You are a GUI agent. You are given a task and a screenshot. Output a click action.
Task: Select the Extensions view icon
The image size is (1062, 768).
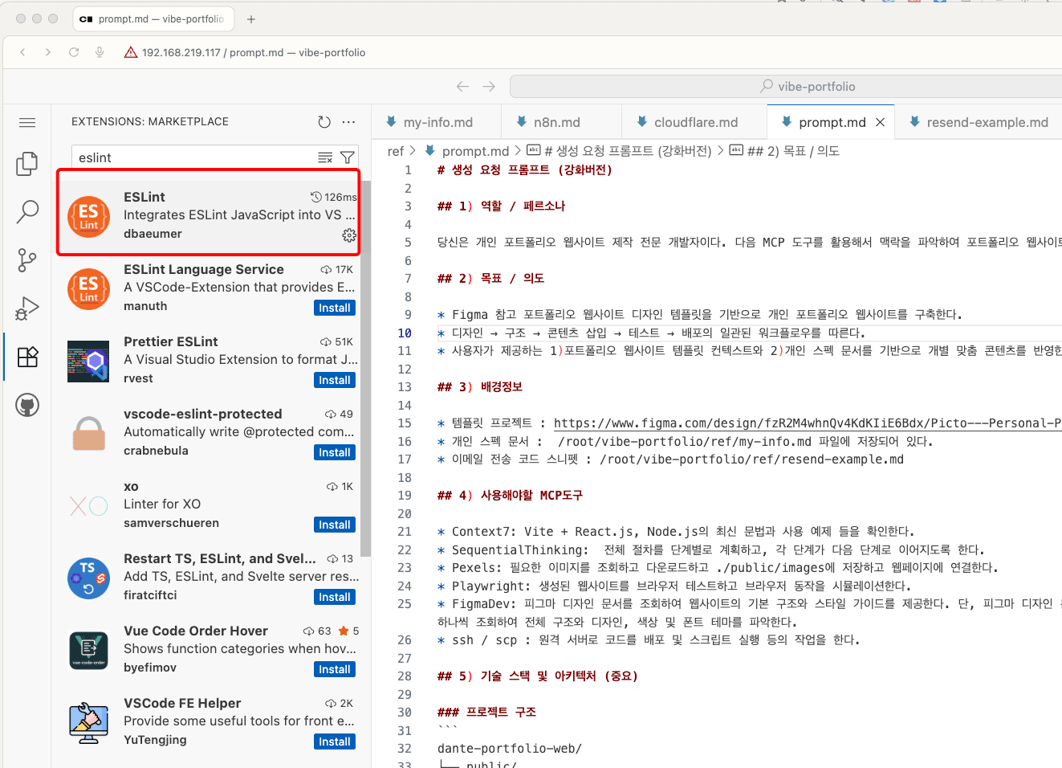coord(27,357)
